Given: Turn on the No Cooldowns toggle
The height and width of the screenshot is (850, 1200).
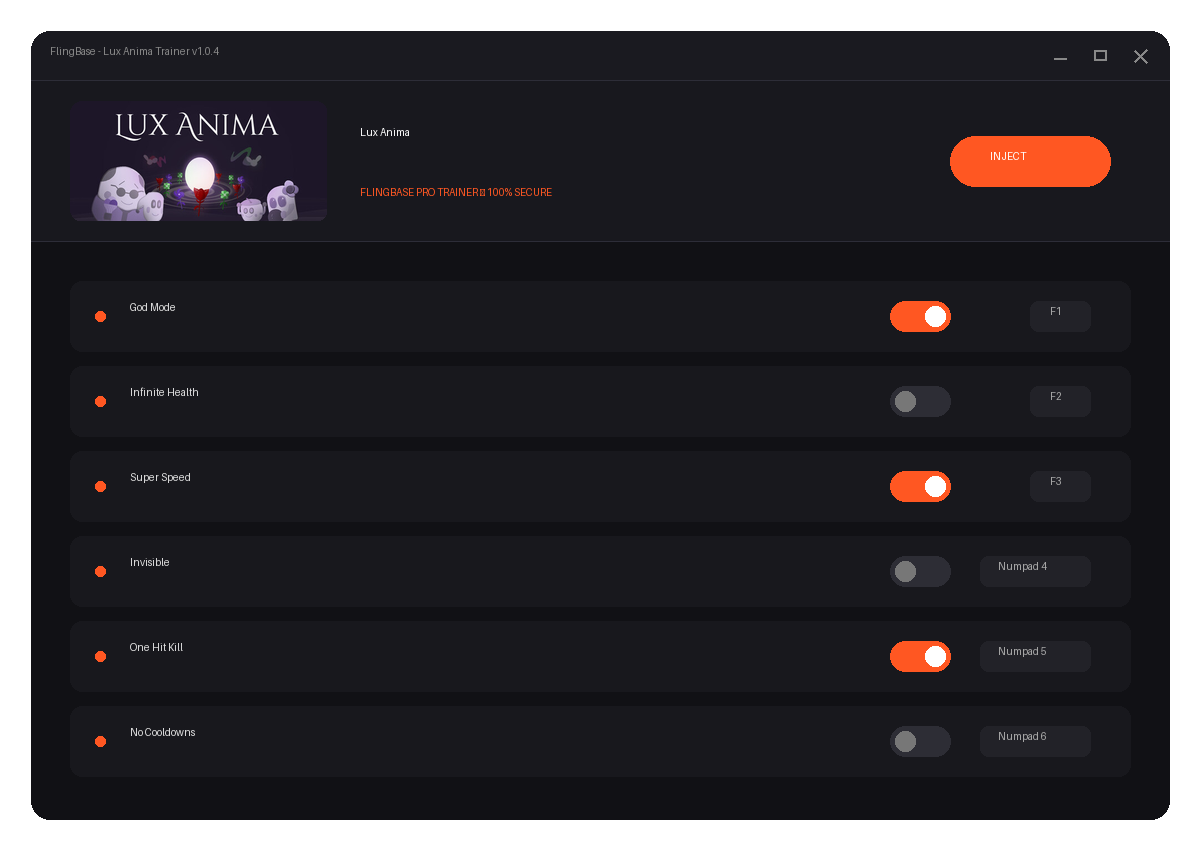Looking at the screenshot, I should [920, 741].
